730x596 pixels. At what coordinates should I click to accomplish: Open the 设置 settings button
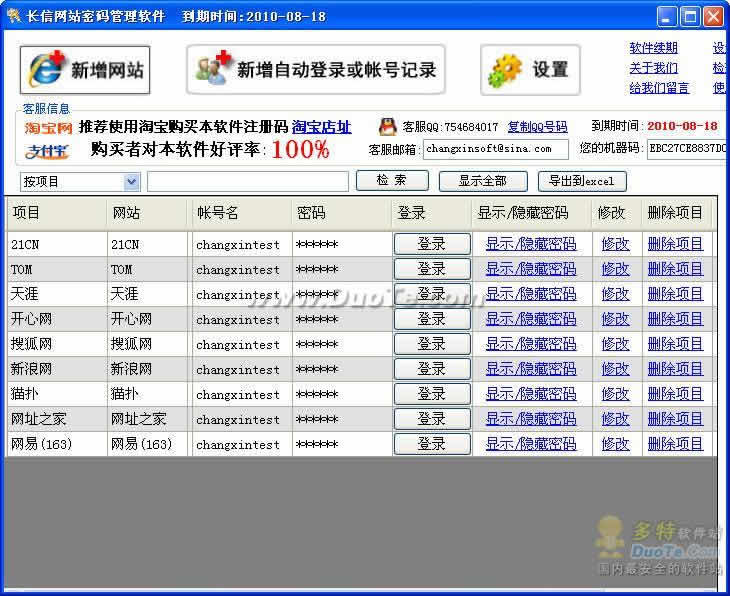(530, 70)
